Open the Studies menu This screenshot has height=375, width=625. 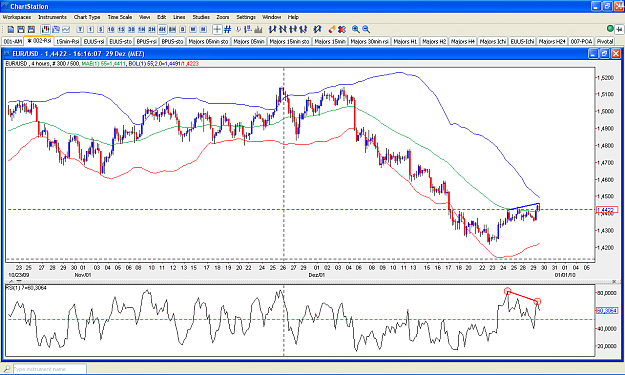pos(201,17)
